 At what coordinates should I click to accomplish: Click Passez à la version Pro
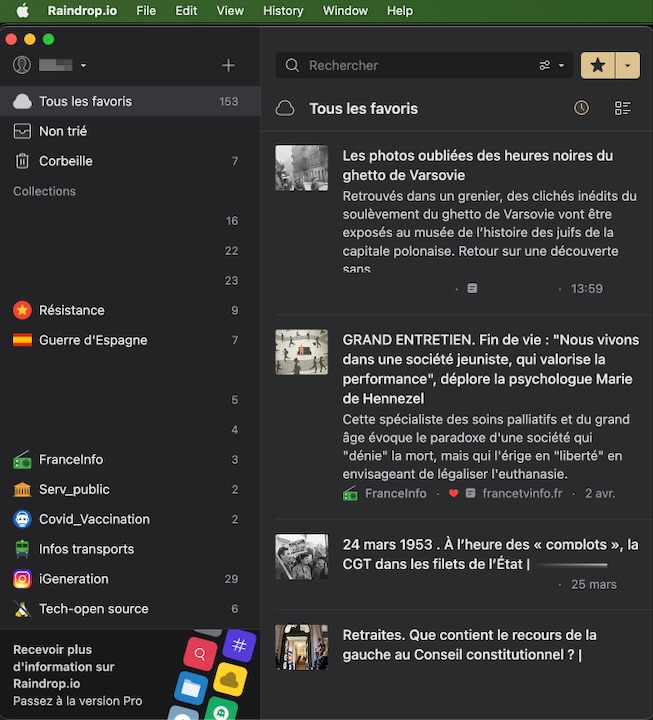(x=77, y=701)
